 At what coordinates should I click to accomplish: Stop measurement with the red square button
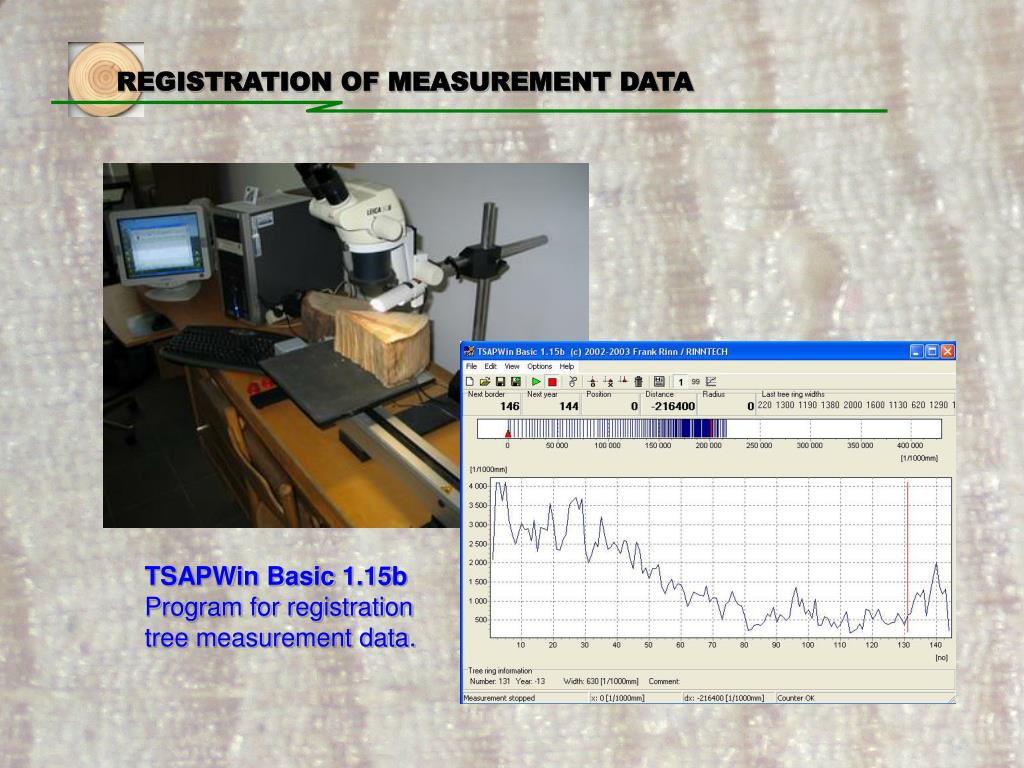pos(552,381)
